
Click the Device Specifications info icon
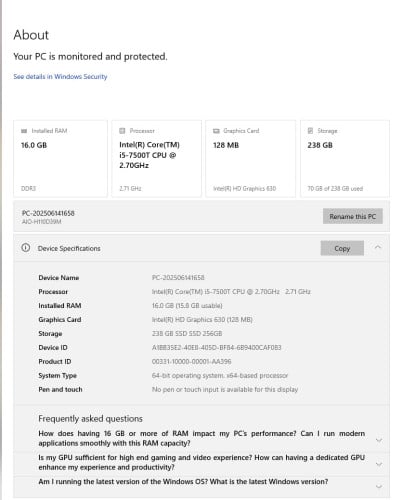[26, 248]
